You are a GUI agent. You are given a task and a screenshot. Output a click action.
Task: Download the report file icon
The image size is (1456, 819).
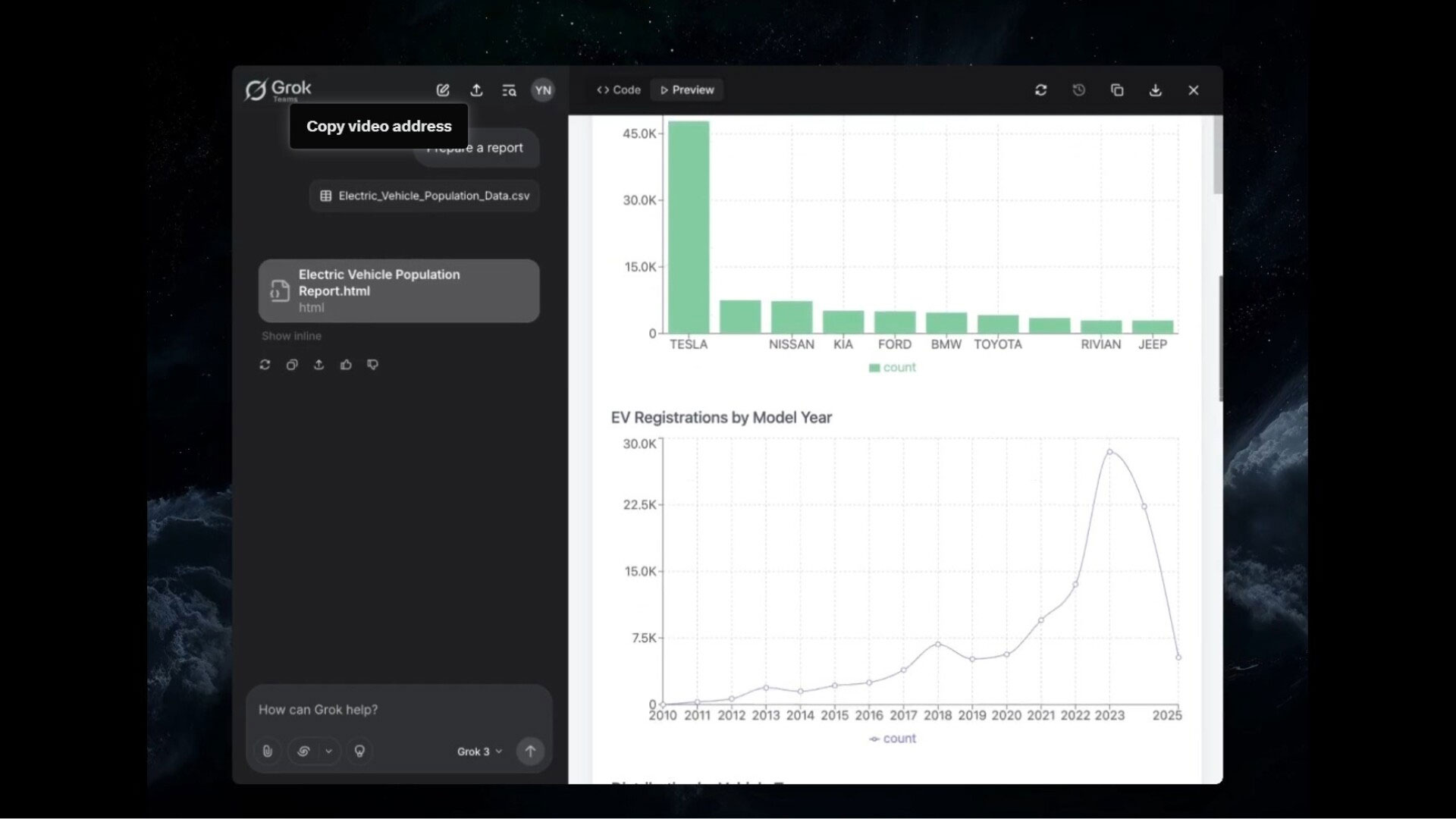pos(1155,90)
